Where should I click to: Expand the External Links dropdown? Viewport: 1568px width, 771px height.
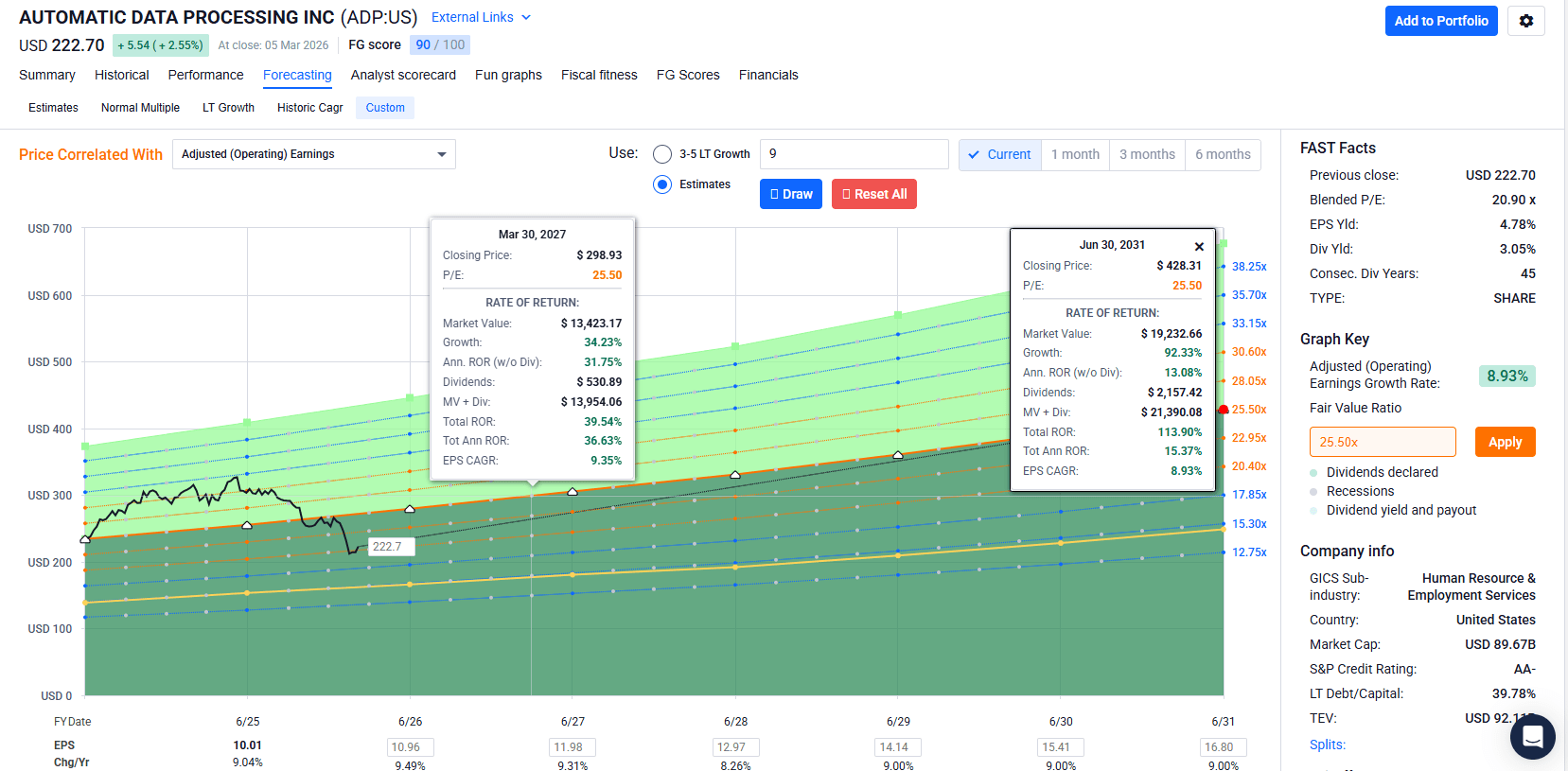pyautogui.click(x=481, y=17)
